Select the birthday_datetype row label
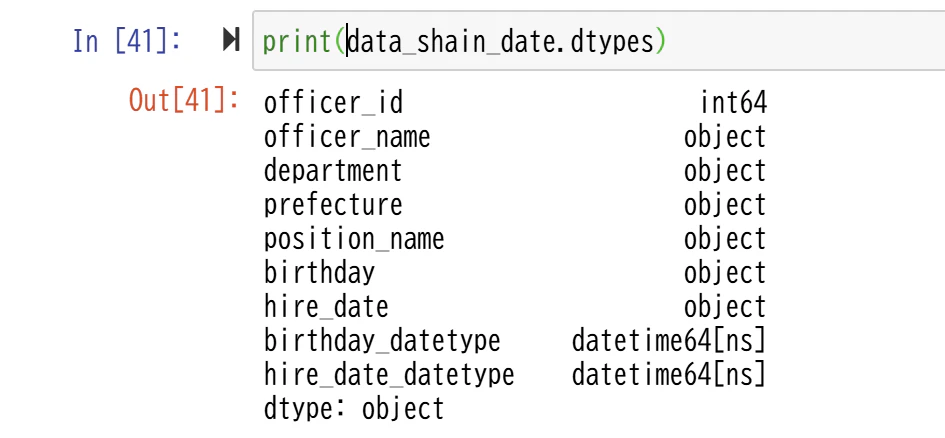This screenshot has width=945, height=438. tap(382, 341)
